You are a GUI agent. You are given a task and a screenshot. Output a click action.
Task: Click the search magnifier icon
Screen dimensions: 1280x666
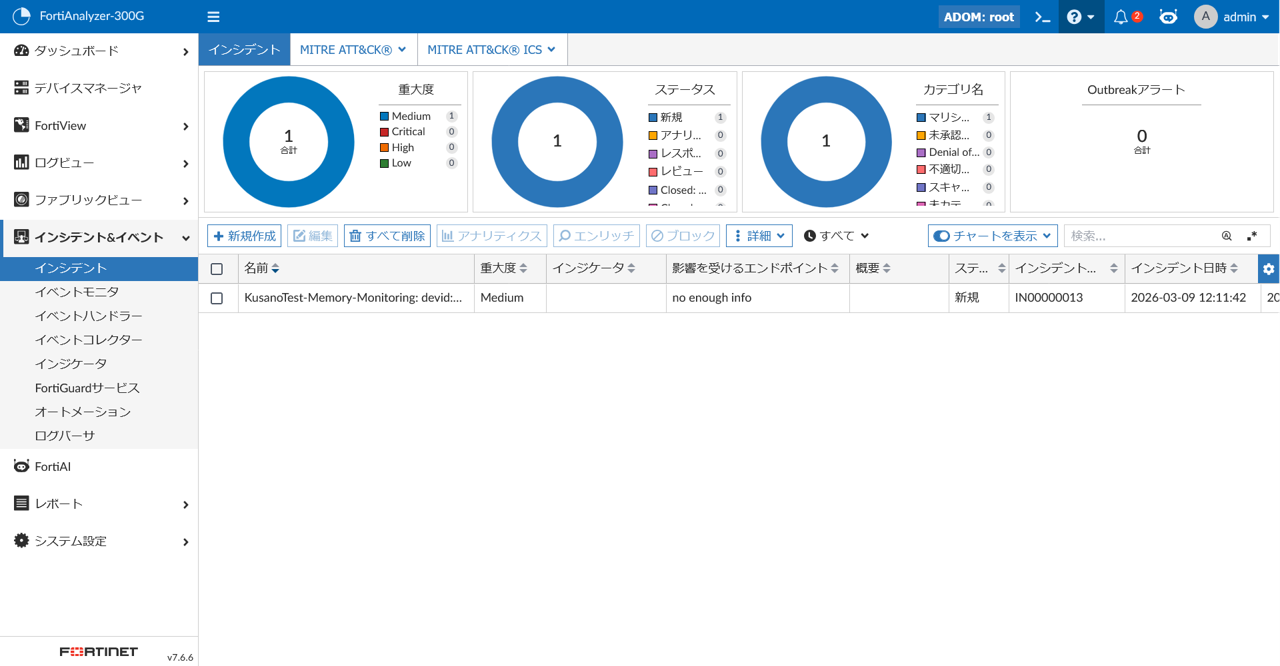(1227, 236)
